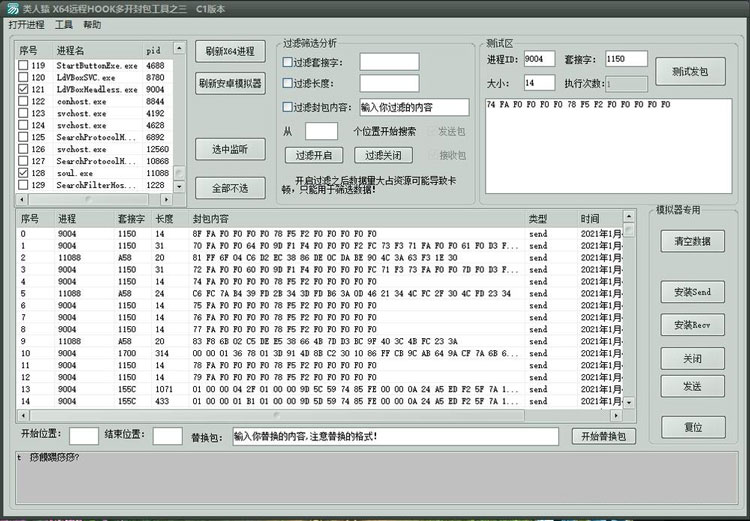
Task: Click the process list vertical scrollbar
Action: tap(180, 120)
